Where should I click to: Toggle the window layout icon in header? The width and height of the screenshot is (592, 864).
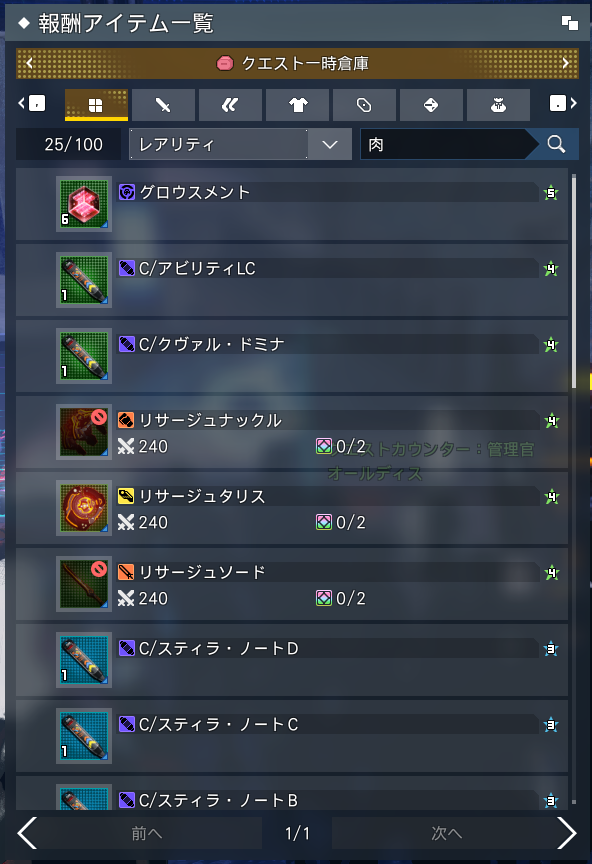(569, 23)
